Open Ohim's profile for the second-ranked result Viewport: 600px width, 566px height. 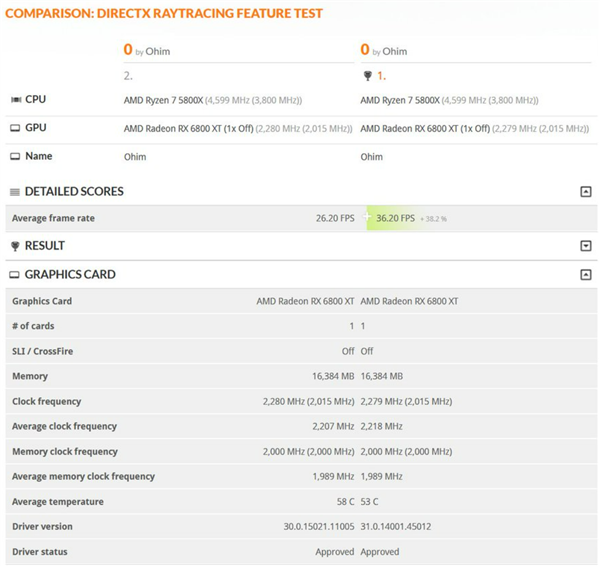pos(158,51)
